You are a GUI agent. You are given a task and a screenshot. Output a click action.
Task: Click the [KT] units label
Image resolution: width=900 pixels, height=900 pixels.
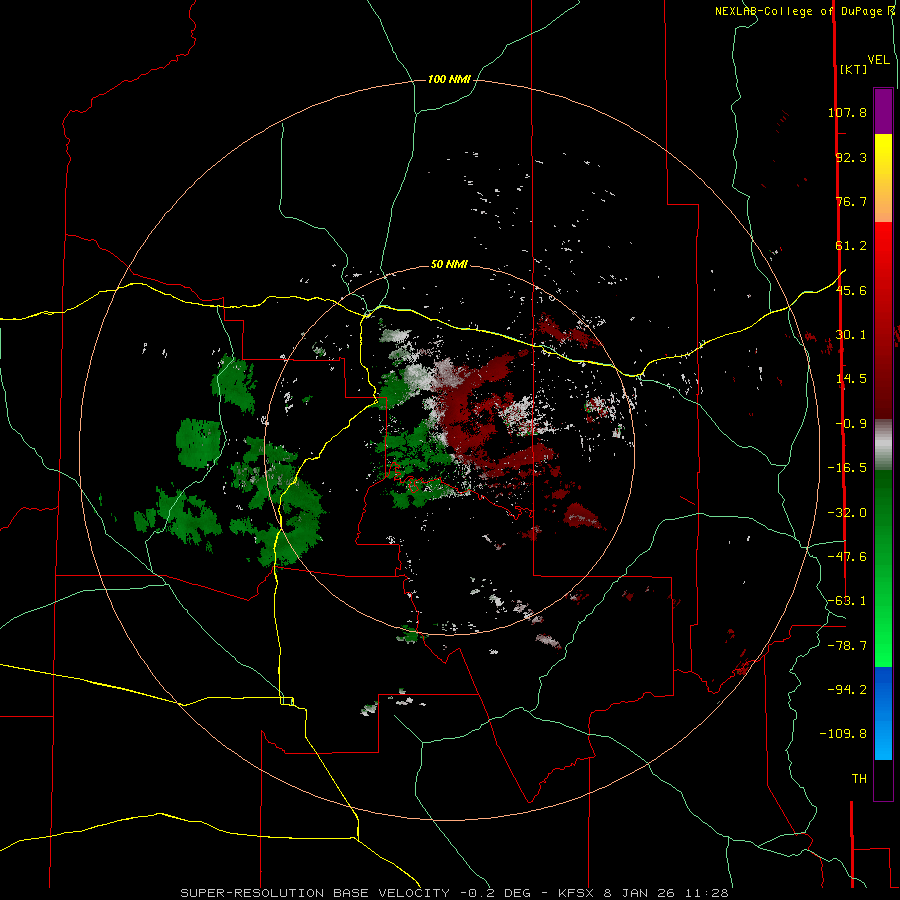coord(853,69)
